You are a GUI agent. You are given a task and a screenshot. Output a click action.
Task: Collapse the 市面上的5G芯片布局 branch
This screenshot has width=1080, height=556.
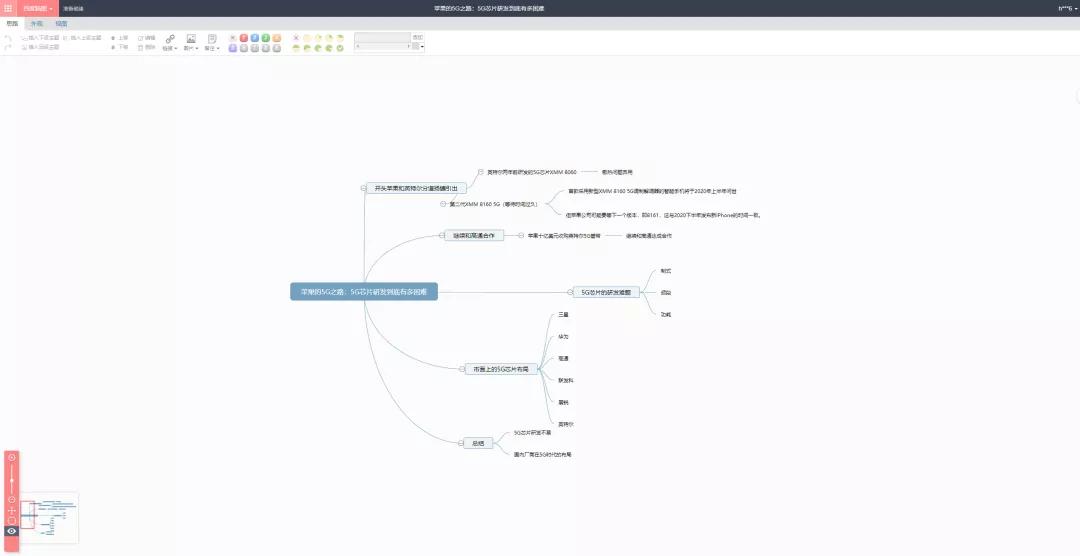[x=462, y=369]
